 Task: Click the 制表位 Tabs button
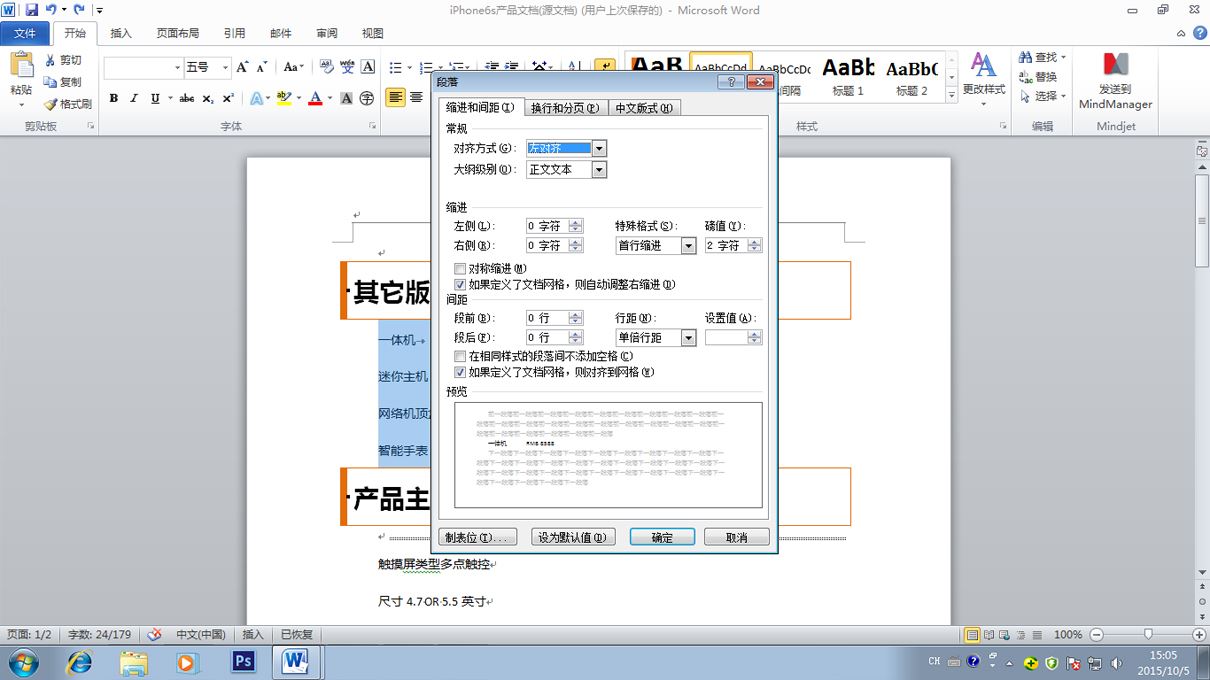point(478,537)
